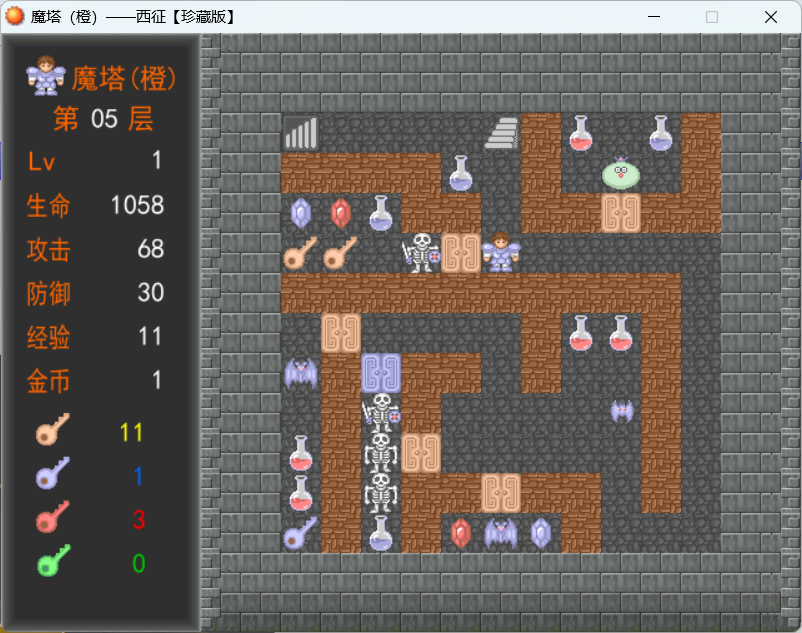Click the blue key counter icon
The height and width of the screenshot is (633, 802).
[x=53, y=473]
